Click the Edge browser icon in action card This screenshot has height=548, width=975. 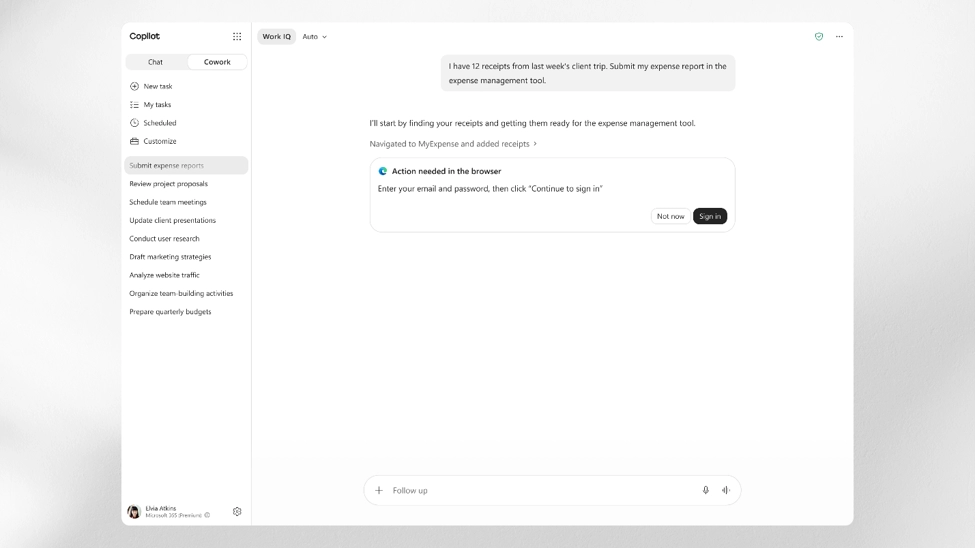point(383,171)
